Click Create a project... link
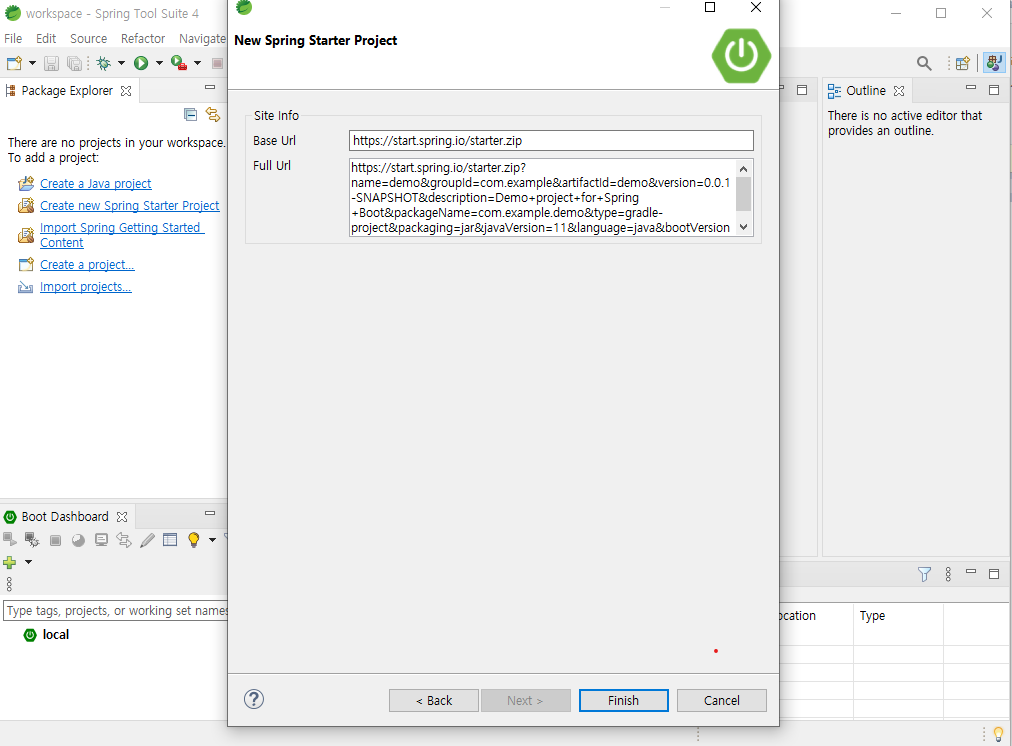This screenshot has width=1012, height=746. 87,265
